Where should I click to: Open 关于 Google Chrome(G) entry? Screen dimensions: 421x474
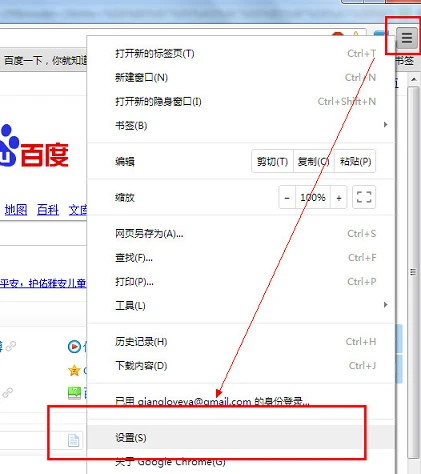(241, 462)
